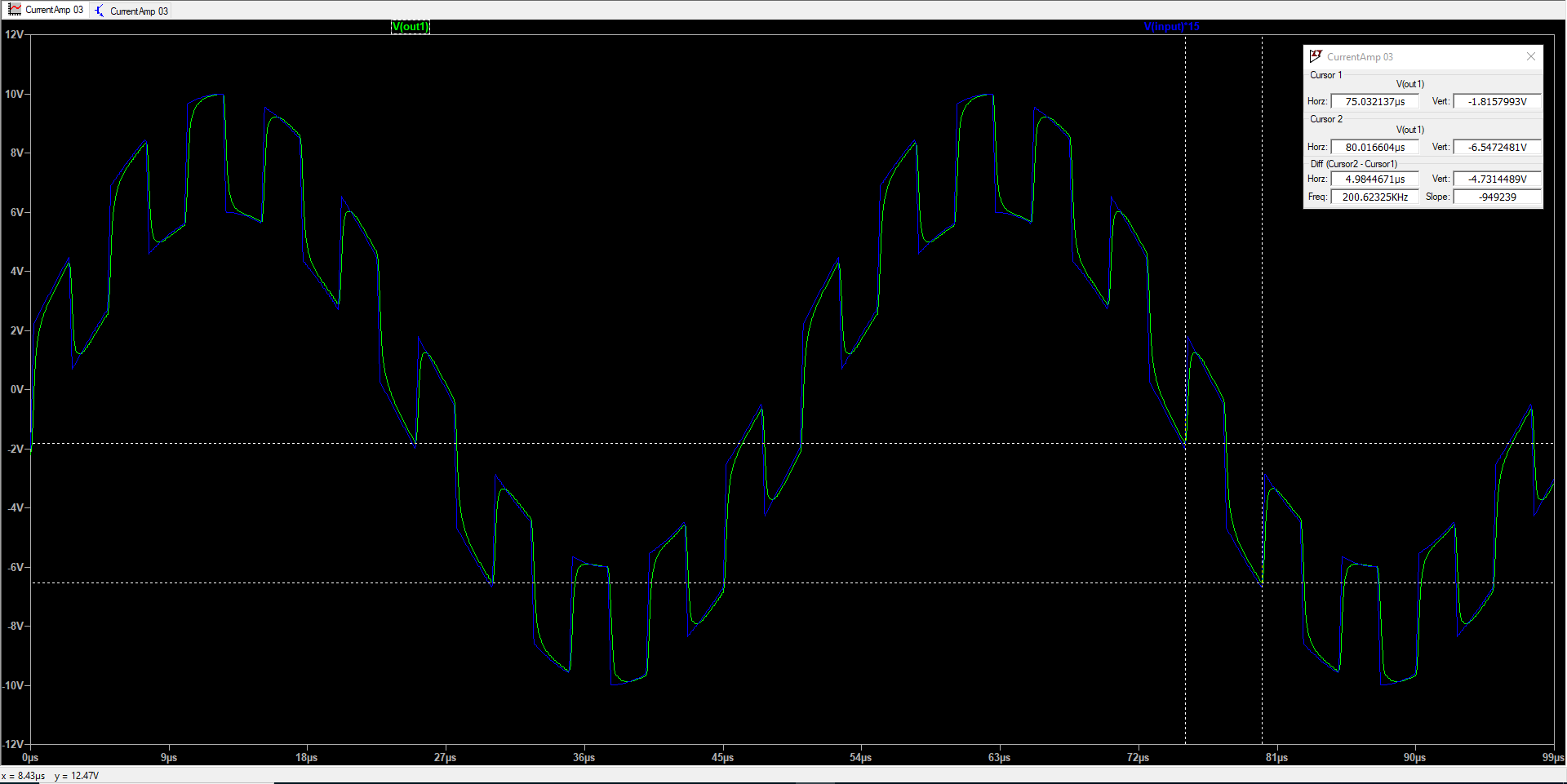The height and width of the screenshot is (784, 1567).
Task: Close the cursor readout dialog
Action: (x=1531, y=56)
